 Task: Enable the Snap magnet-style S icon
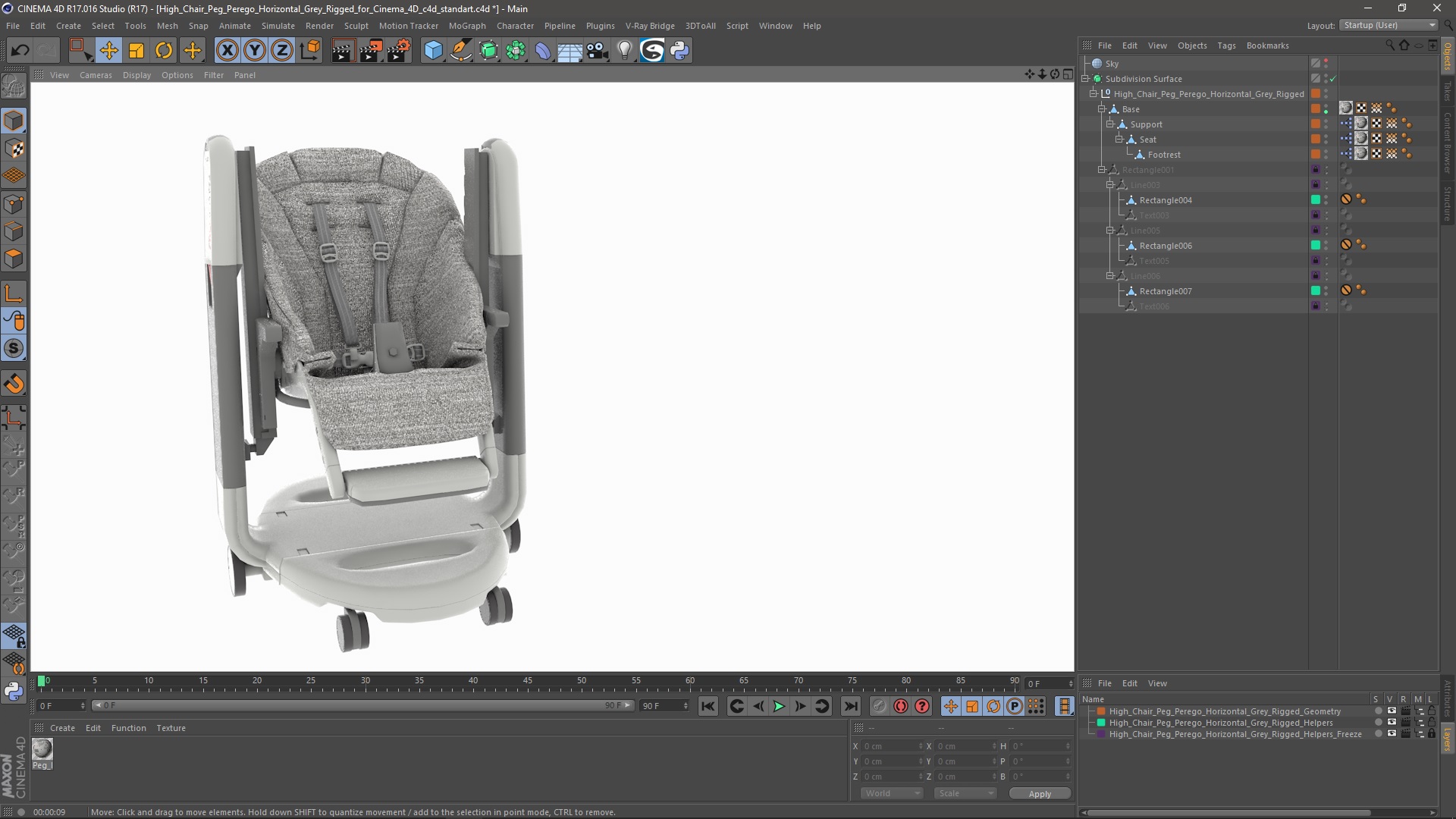14,349
